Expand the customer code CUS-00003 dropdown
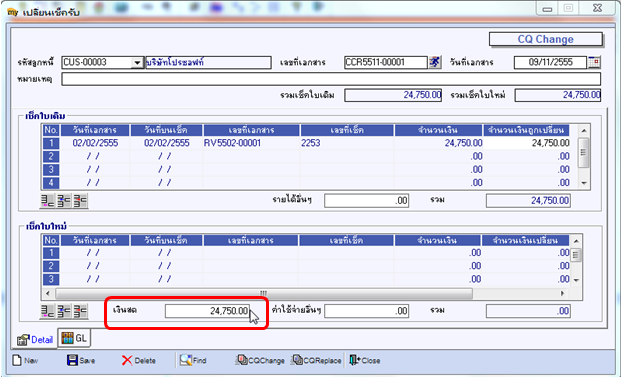 pos(137,63)
